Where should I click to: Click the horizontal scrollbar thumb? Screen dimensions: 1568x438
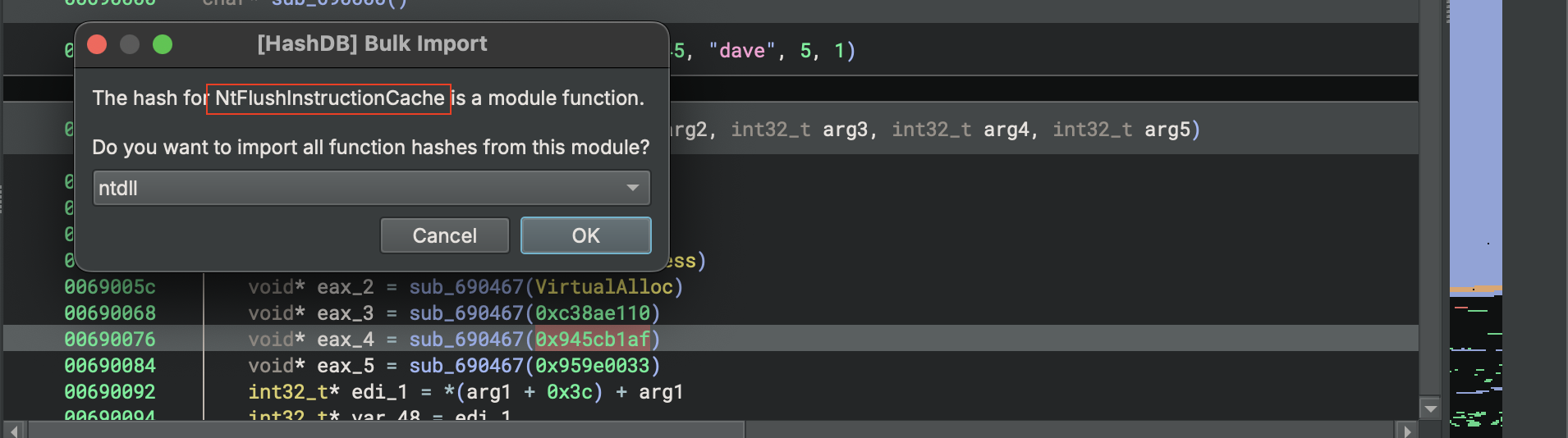pos(386,430)
